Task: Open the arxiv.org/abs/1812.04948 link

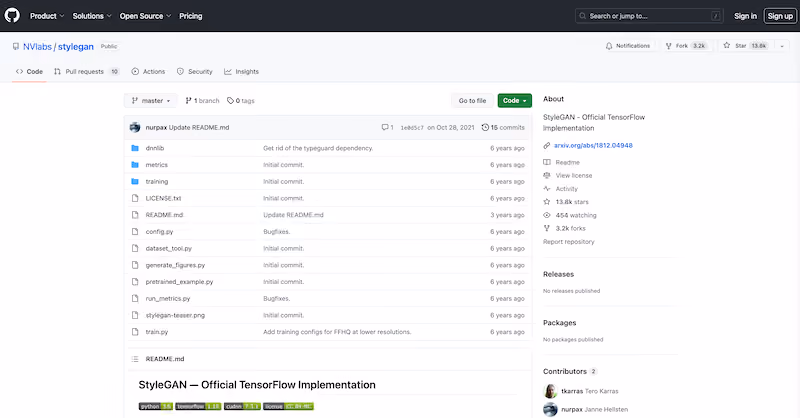Action: [593, 145]
